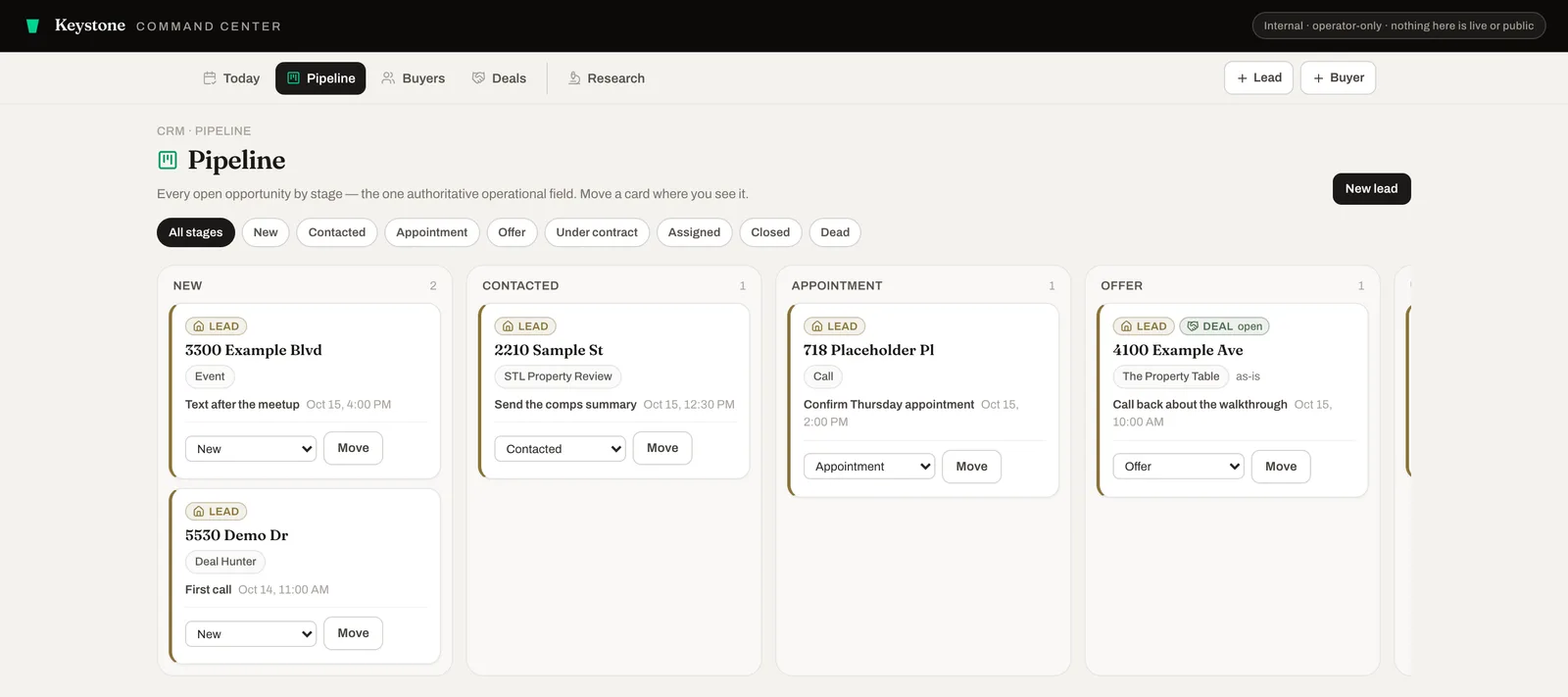The image size is (1568, 697).
Task: Click the APPOINTMENT column header
Action: pyautogui.click(x=837, y=286)
